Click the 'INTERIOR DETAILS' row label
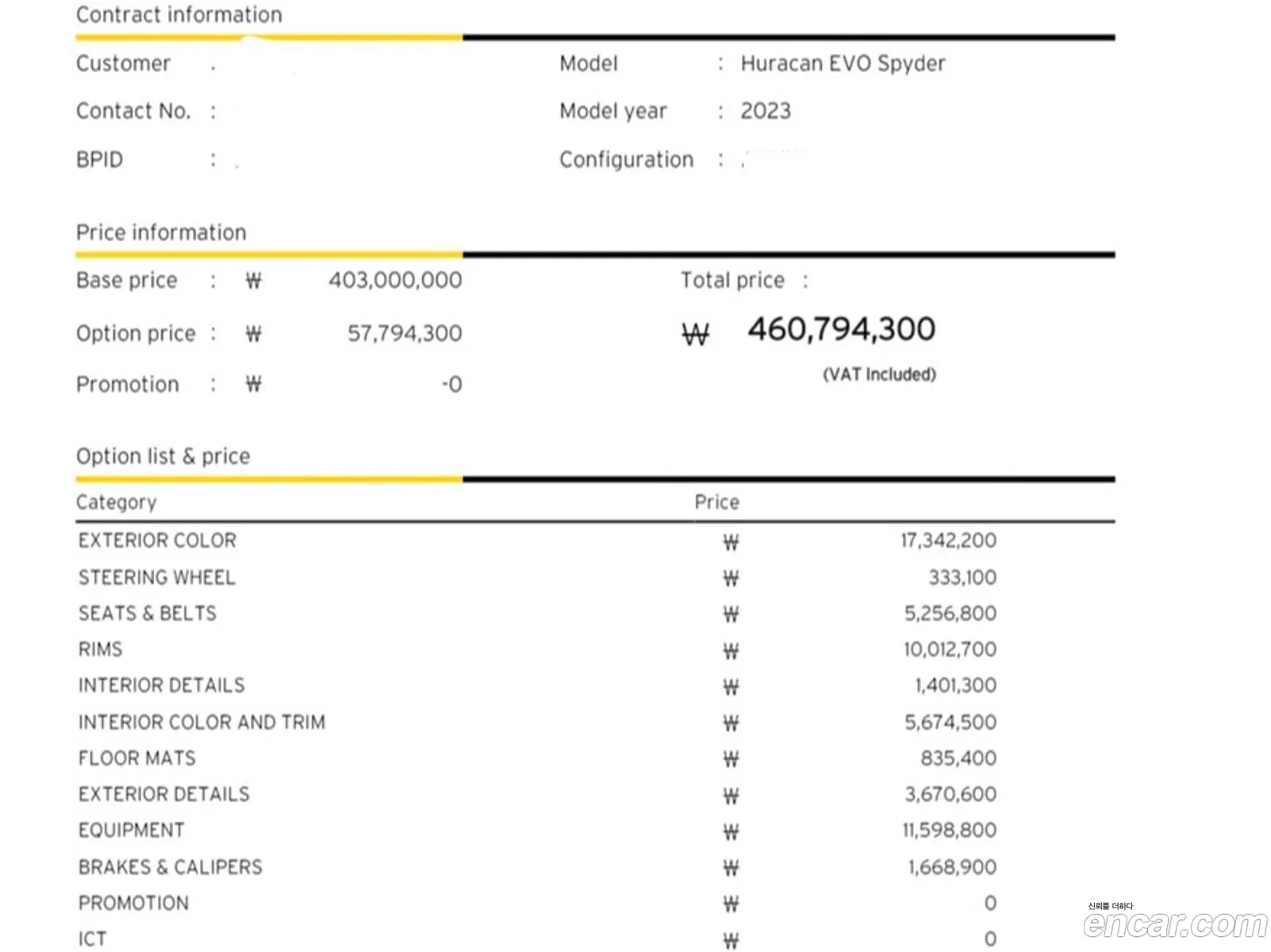Viewport: 1271px width, 952px height. coord(161,685)
